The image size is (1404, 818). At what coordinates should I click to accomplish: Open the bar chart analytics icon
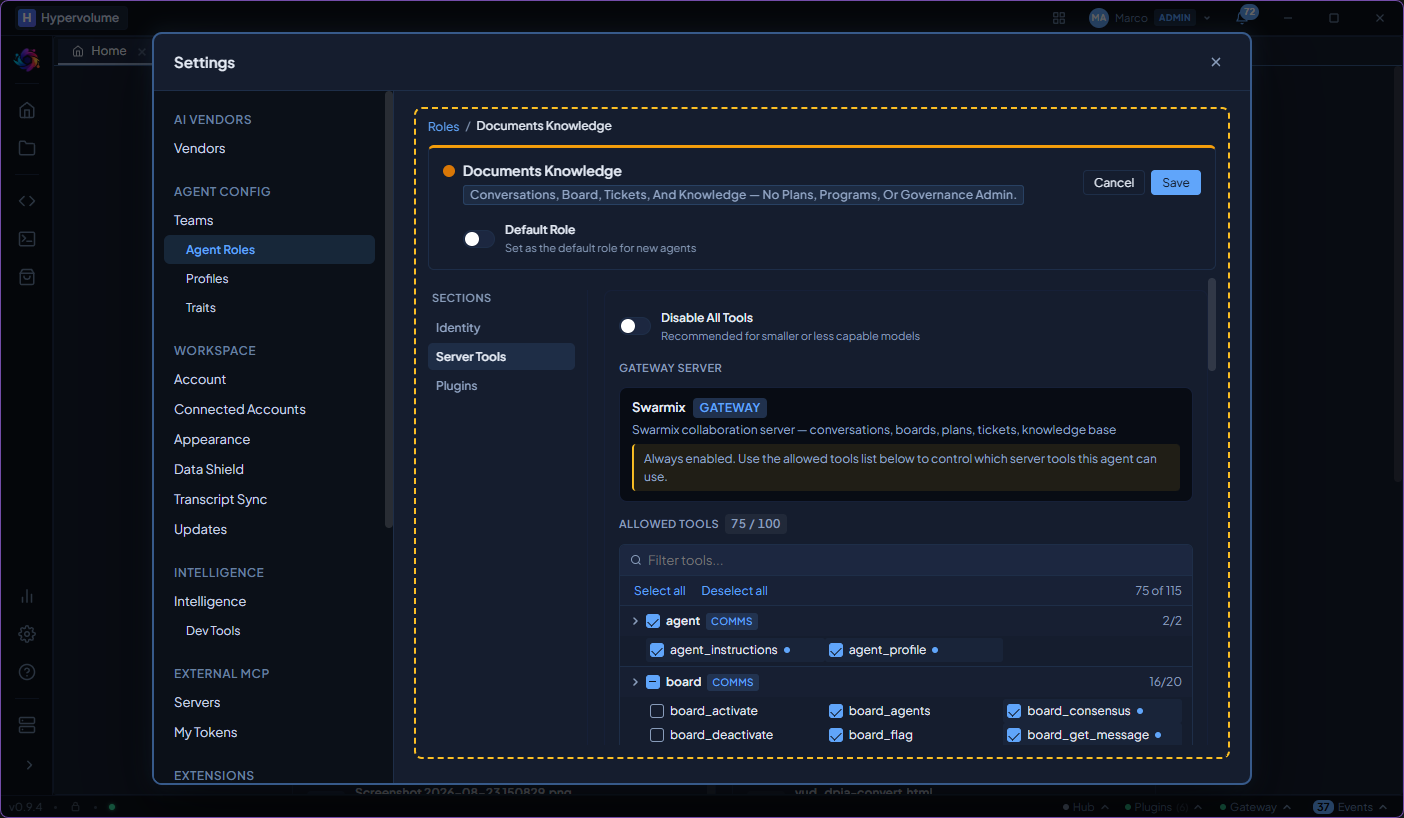[27, 596]
